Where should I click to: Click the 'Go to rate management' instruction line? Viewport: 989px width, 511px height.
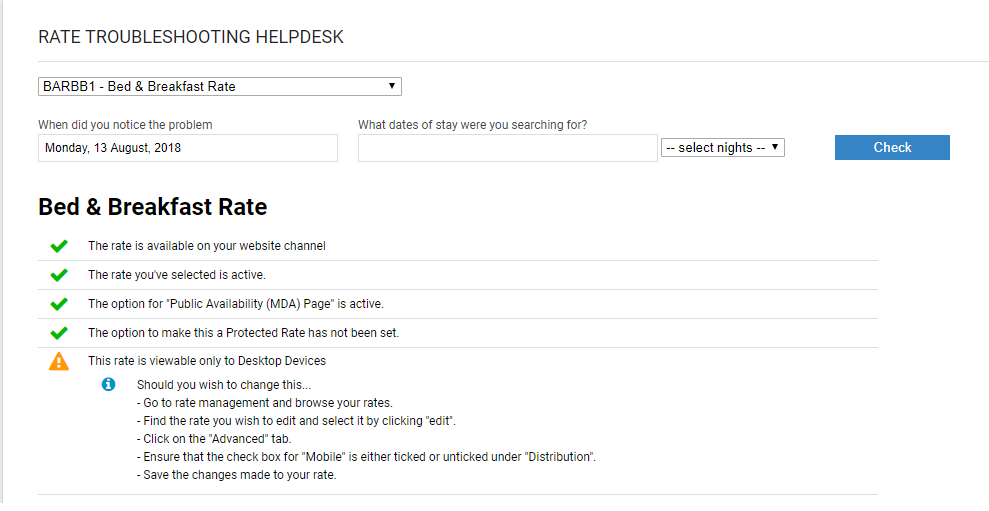tap(264, 403)
